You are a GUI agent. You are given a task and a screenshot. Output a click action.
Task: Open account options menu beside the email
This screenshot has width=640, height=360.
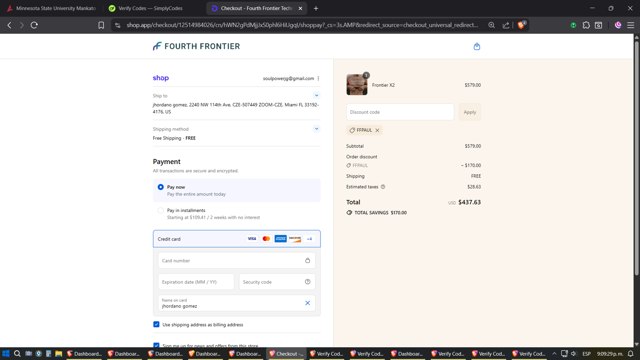318,78
